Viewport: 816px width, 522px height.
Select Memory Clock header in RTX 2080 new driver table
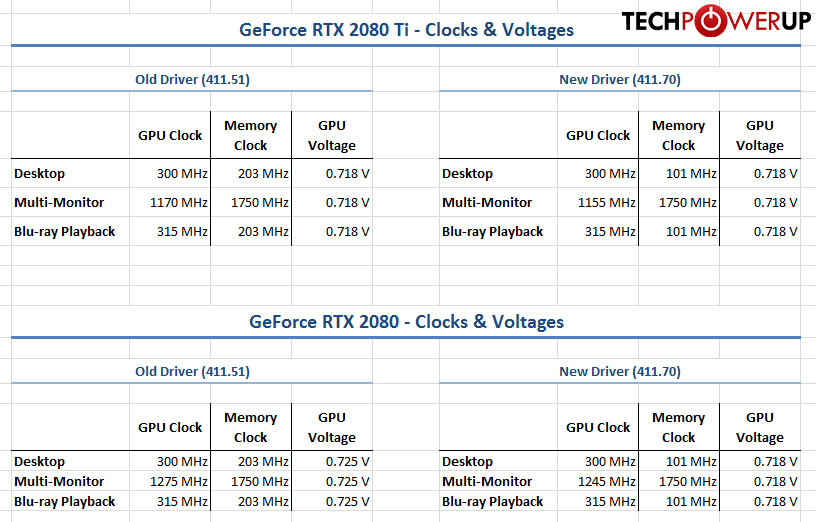coord(679,427)
